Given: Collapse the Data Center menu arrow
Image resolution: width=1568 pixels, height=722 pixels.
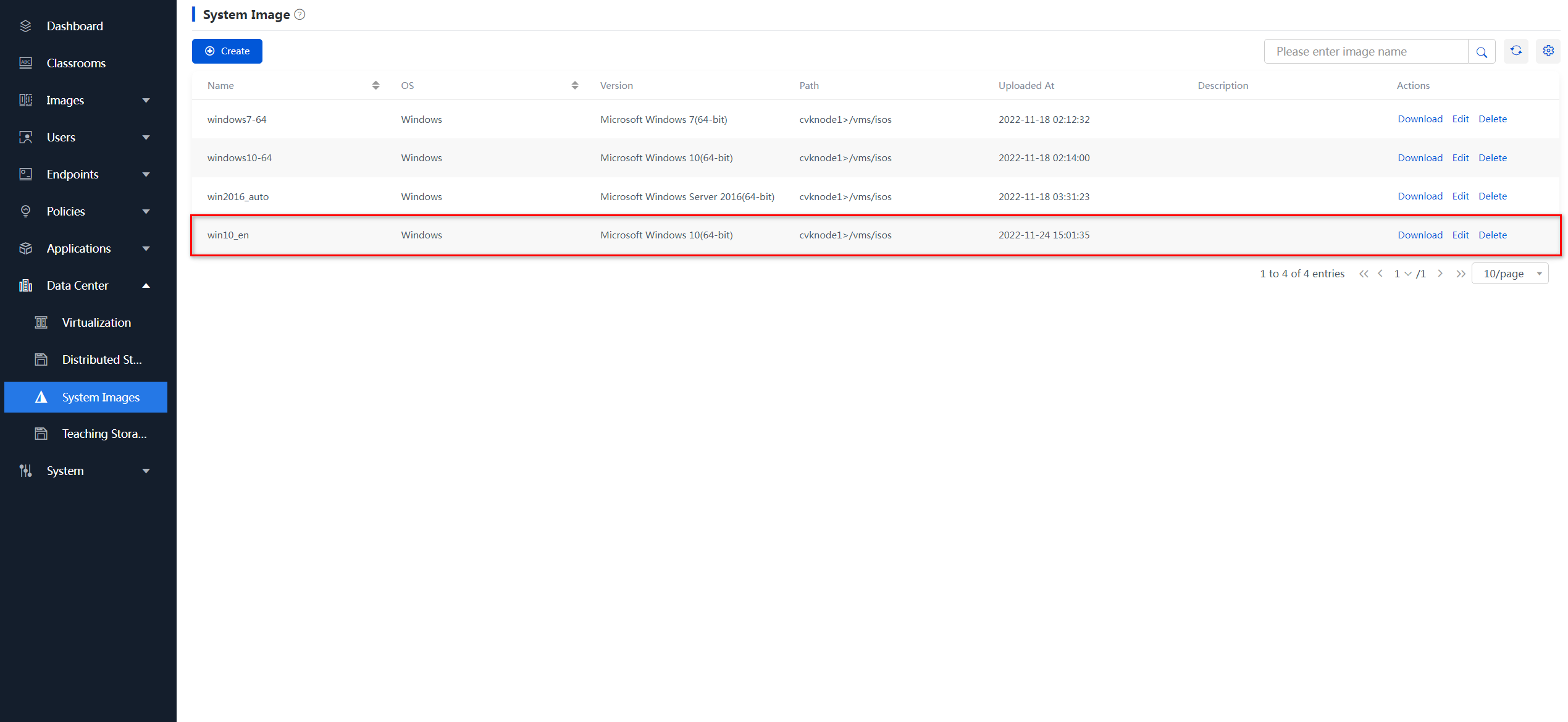Looking at the screenshot, I should [146, 285].
